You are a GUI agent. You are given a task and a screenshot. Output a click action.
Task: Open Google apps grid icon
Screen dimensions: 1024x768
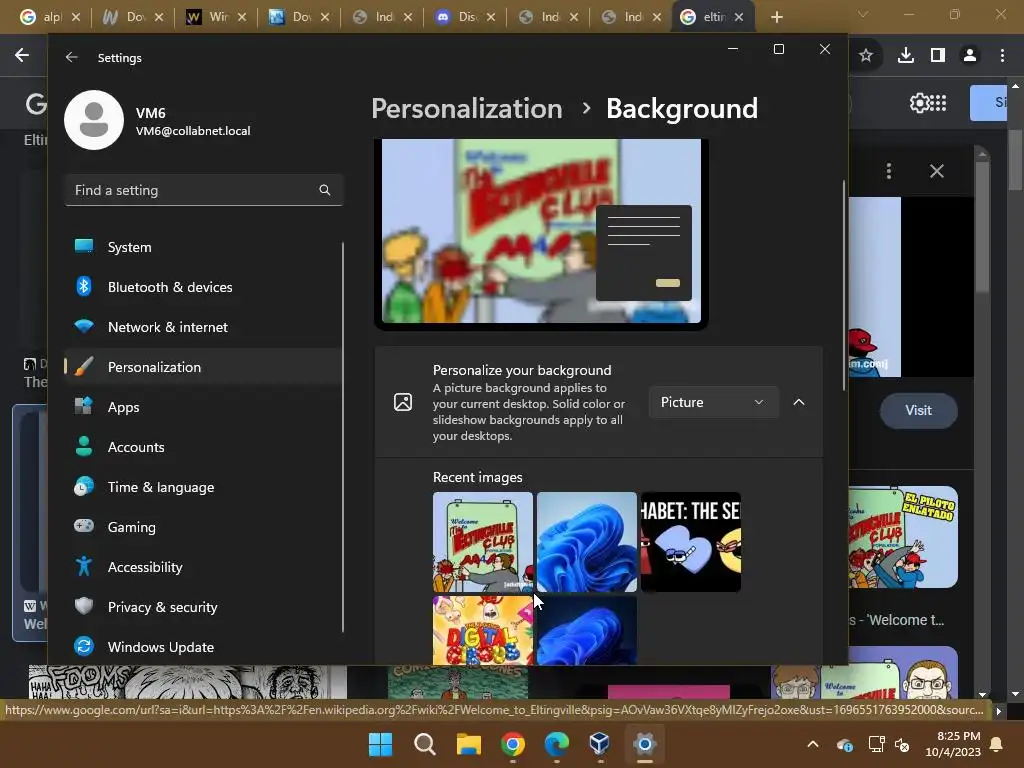(x=938, y=103)
